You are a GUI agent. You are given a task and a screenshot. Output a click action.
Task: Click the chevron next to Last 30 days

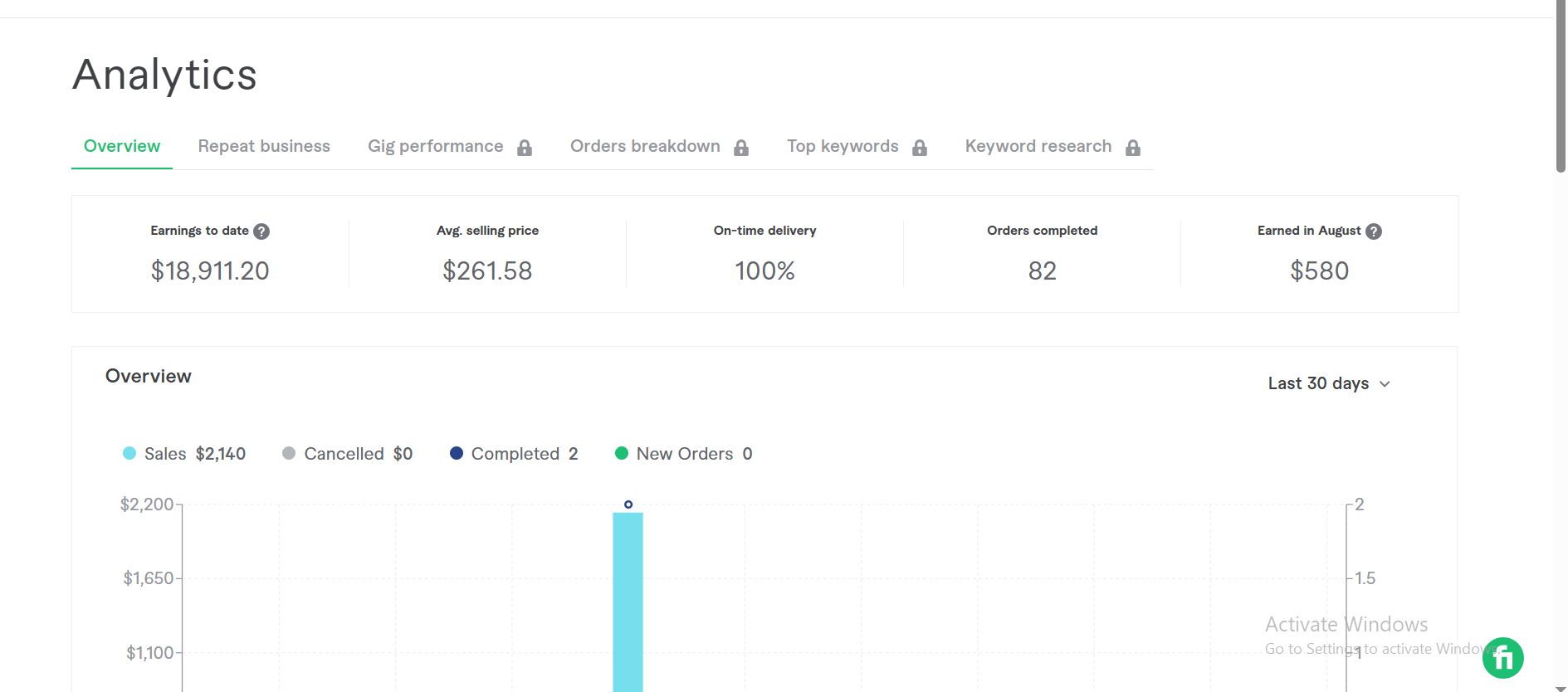click(1385, 384)
